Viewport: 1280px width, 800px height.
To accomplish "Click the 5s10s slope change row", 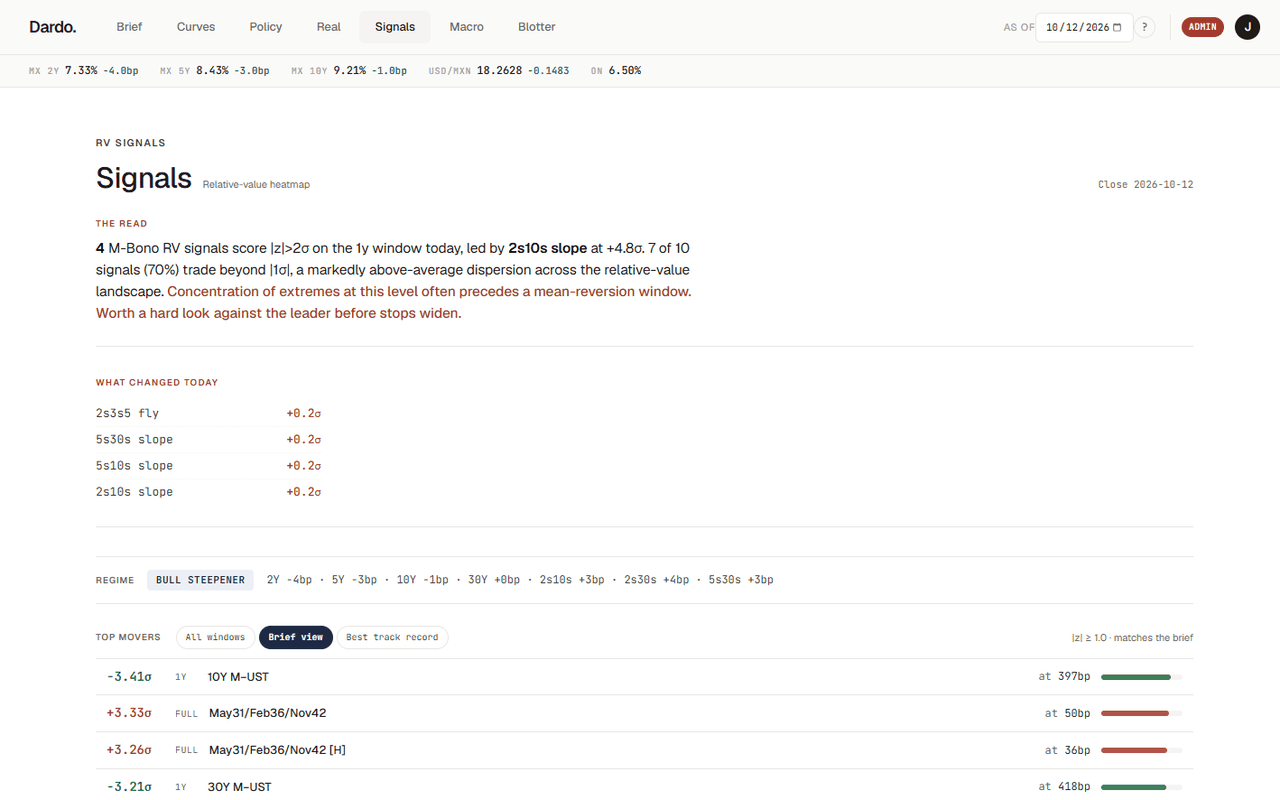I will 208,465.
